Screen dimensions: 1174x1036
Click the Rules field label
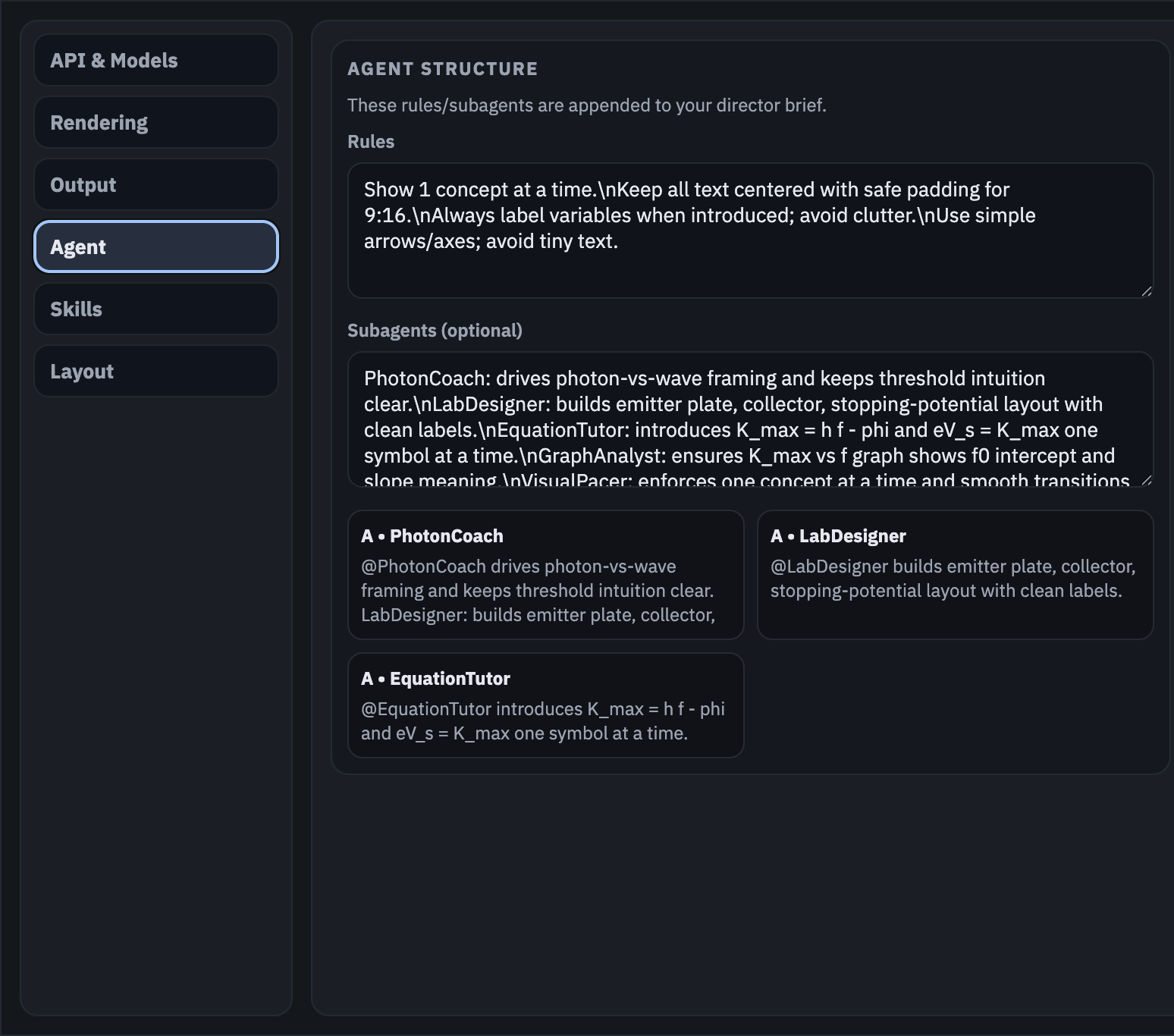[x=371, y=142]
